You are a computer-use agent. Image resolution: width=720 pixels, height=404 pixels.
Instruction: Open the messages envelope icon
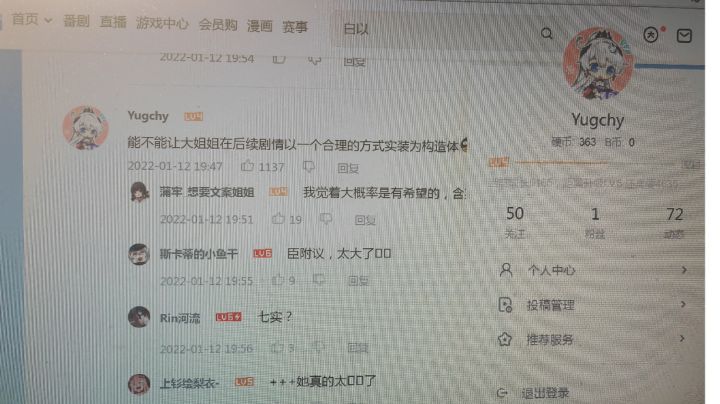click(684, 36)
